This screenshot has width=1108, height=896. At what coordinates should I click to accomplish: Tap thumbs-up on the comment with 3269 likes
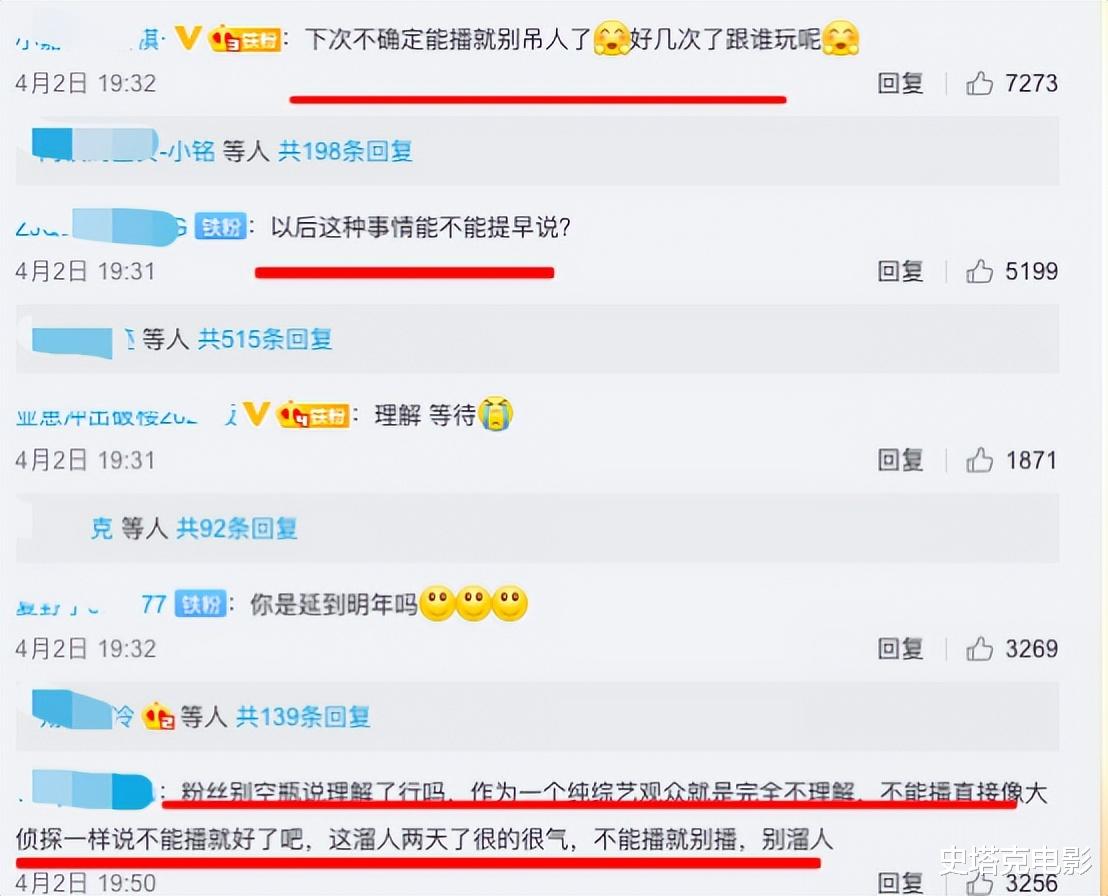click(x=979, y=649)
